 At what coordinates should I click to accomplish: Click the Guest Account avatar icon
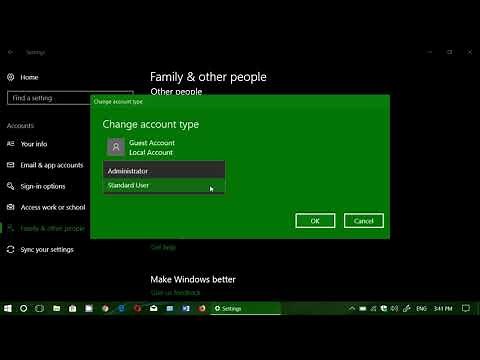[116, 147]
